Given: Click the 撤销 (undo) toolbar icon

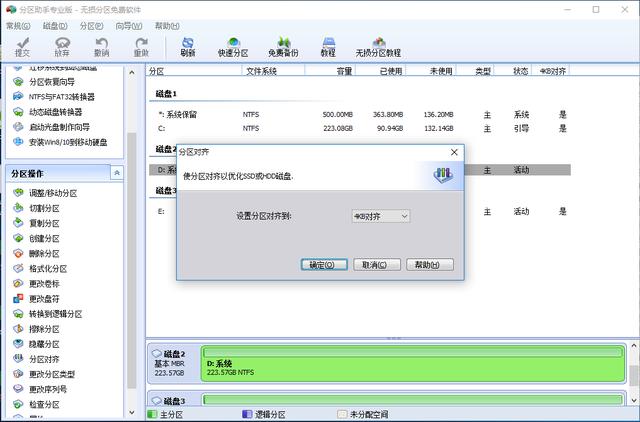Looking at the screenshot, I should 102,47.
